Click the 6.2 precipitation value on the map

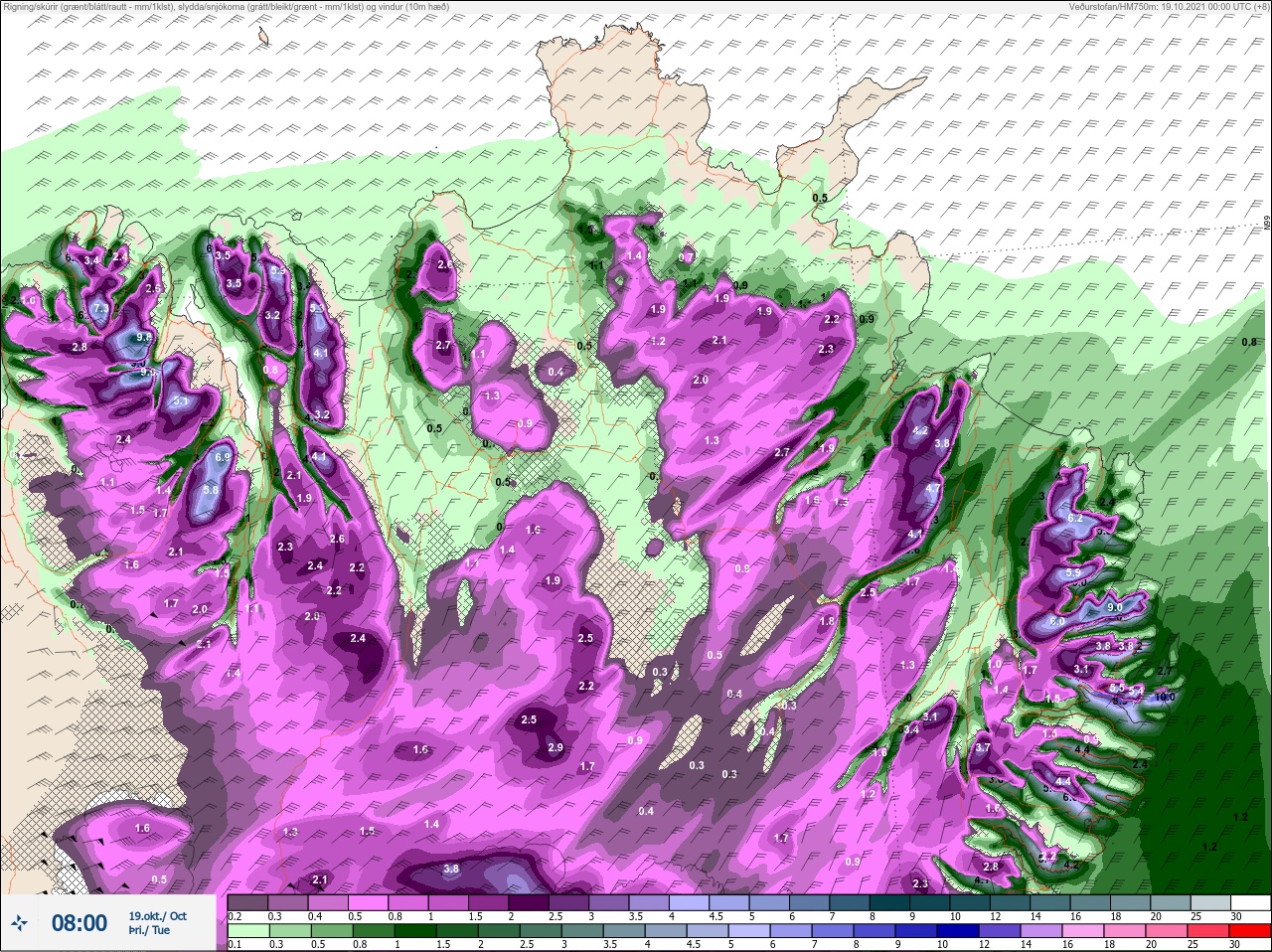[1074, 519]
